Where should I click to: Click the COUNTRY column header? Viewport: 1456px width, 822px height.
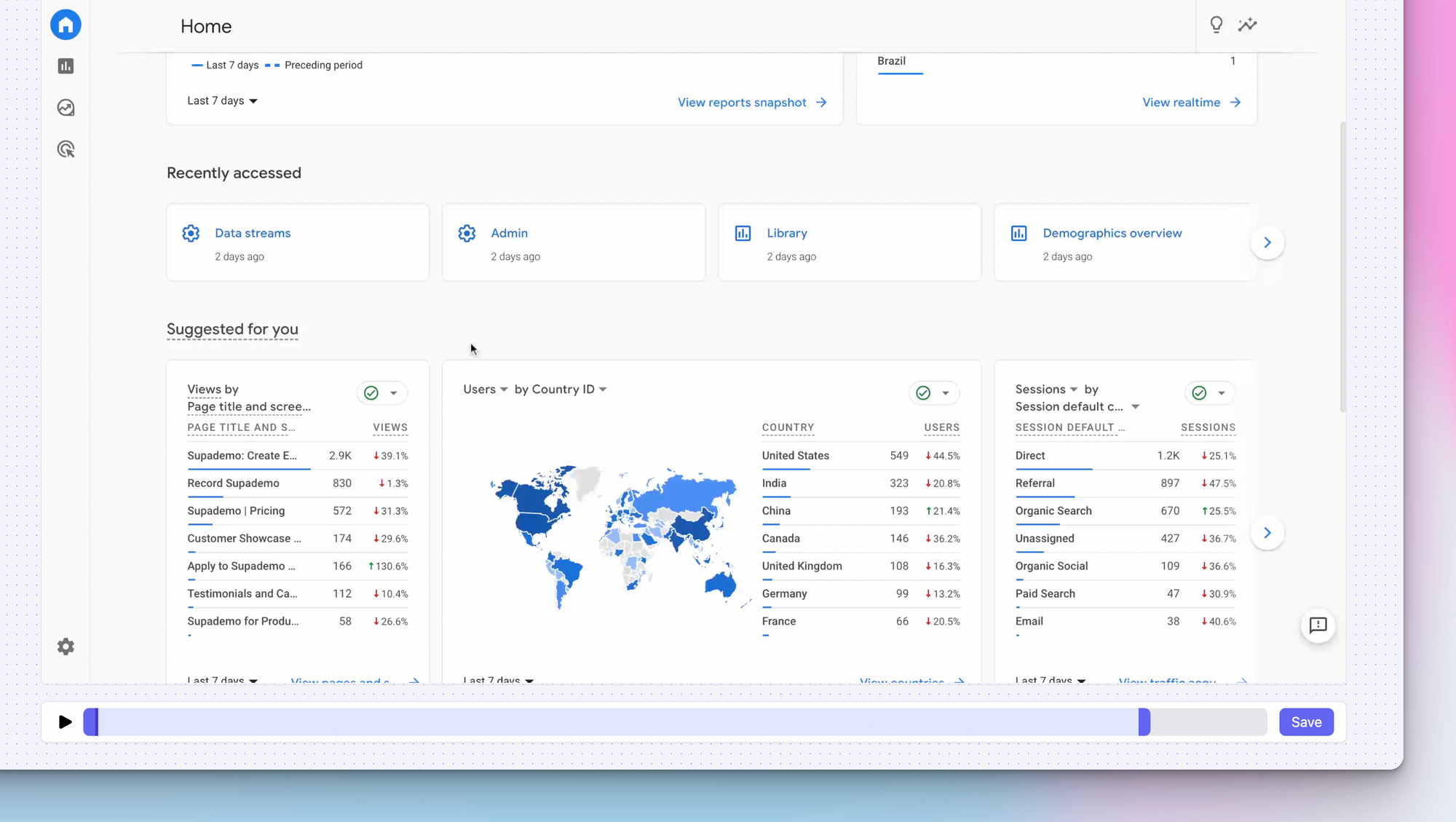788,427
